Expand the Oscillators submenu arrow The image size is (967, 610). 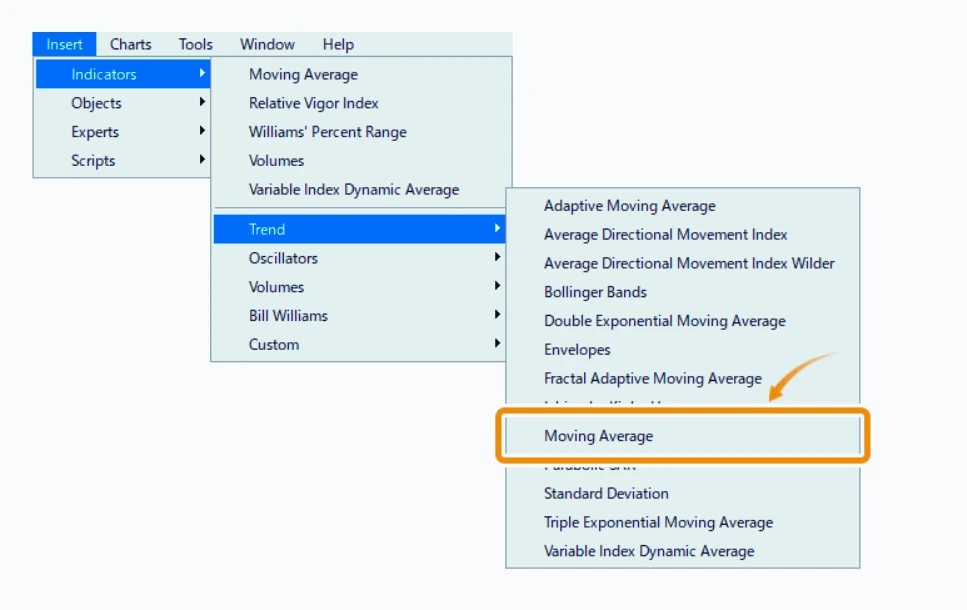point(497,257)
